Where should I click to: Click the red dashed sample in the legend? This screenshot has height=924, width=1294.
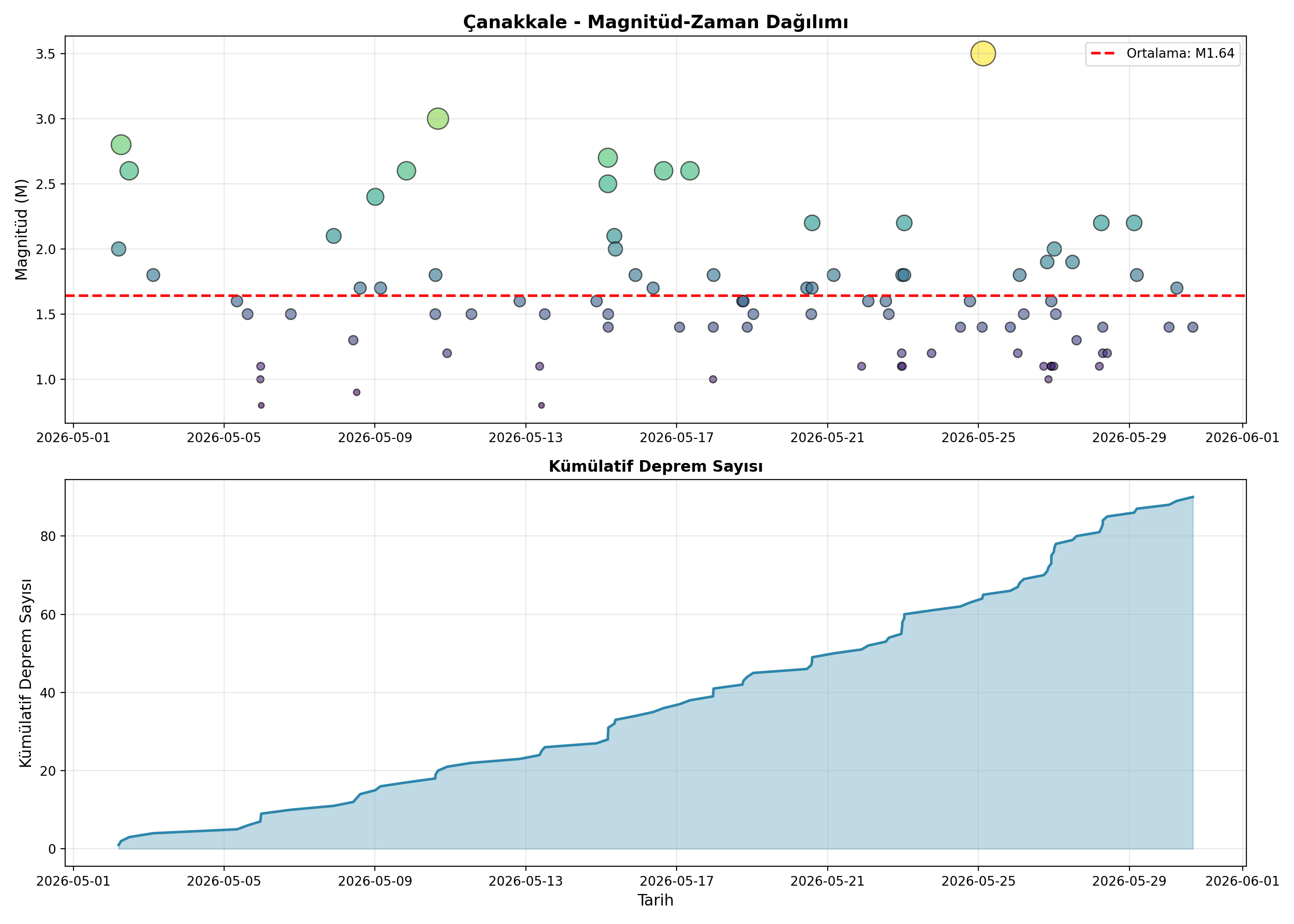pyautogui.click(x=1103, y=54)
